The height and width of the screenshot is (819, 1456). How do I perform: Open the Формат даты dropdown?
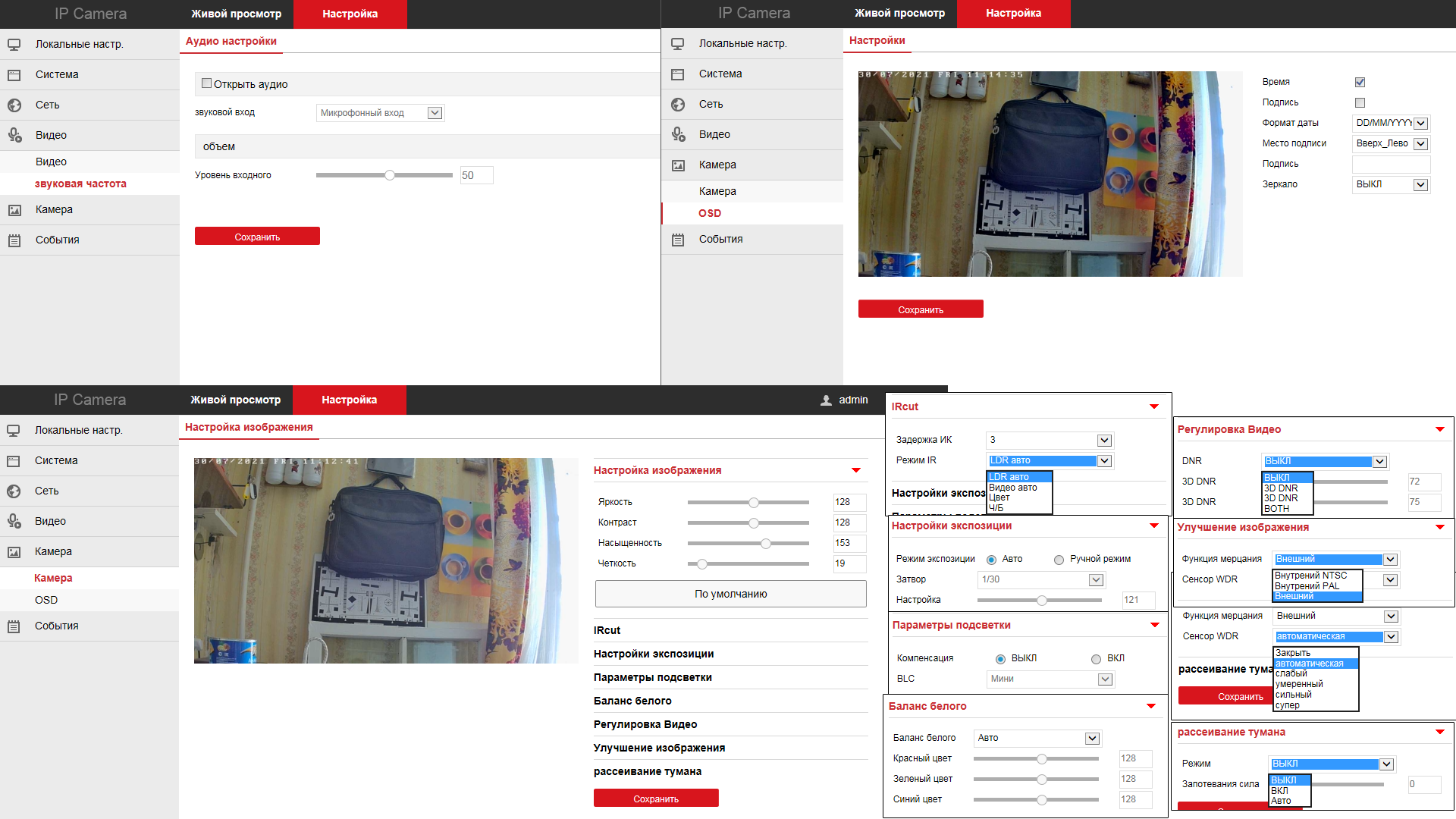click(x=1391, y=123)
